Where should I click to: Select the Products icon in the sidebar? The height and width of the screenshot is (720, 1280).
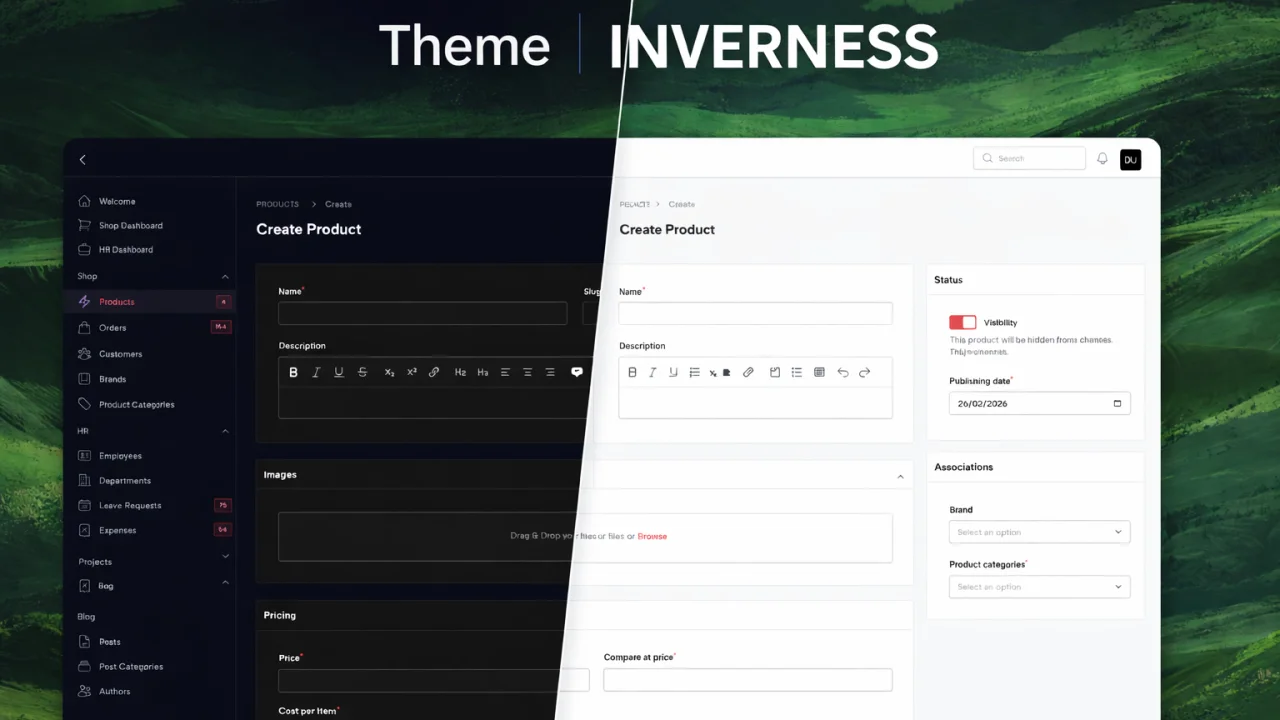[84, 301]
